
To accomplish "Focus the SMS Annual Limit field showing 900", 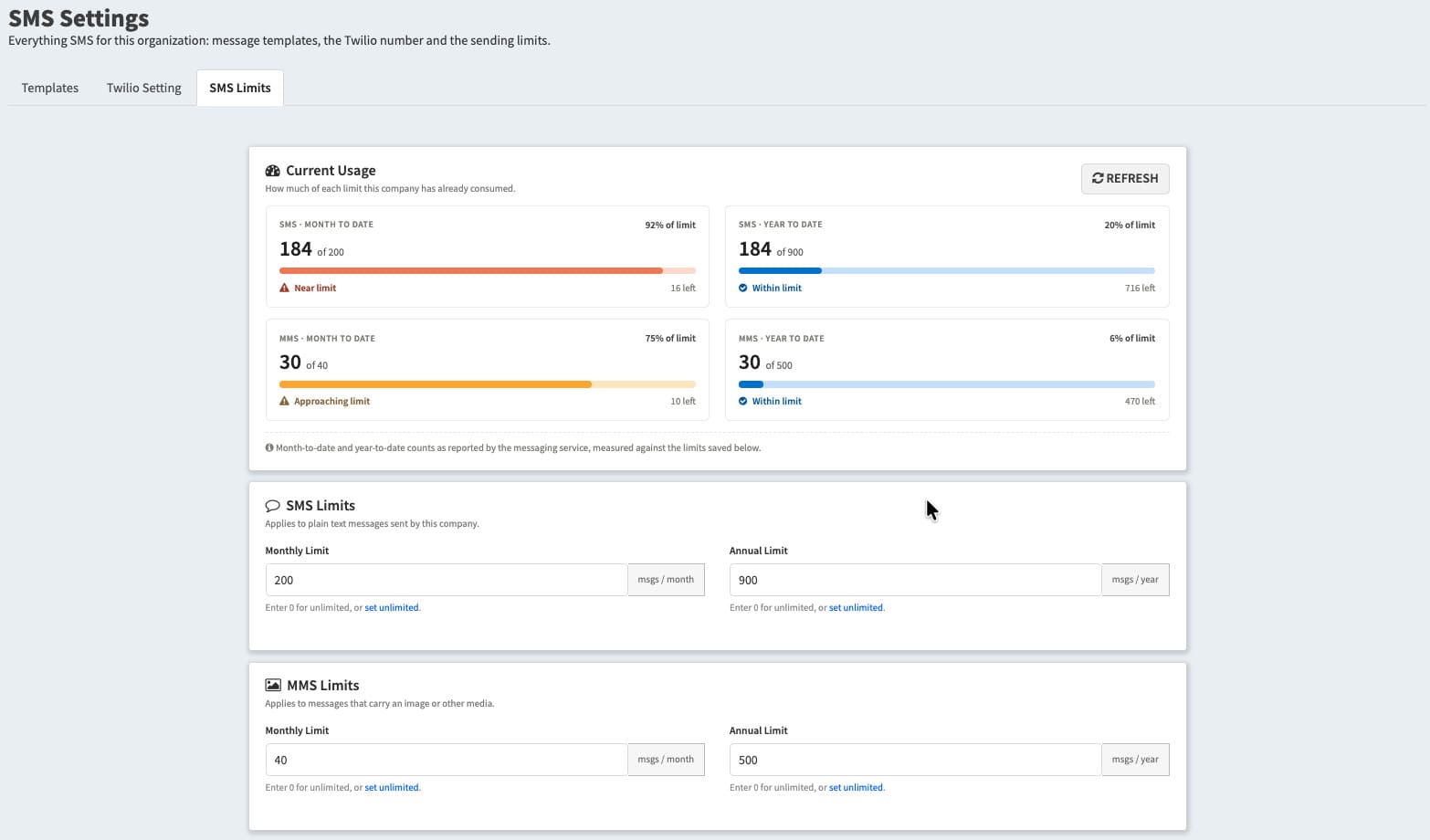I will pyautogui.click(x=915, y=580).
